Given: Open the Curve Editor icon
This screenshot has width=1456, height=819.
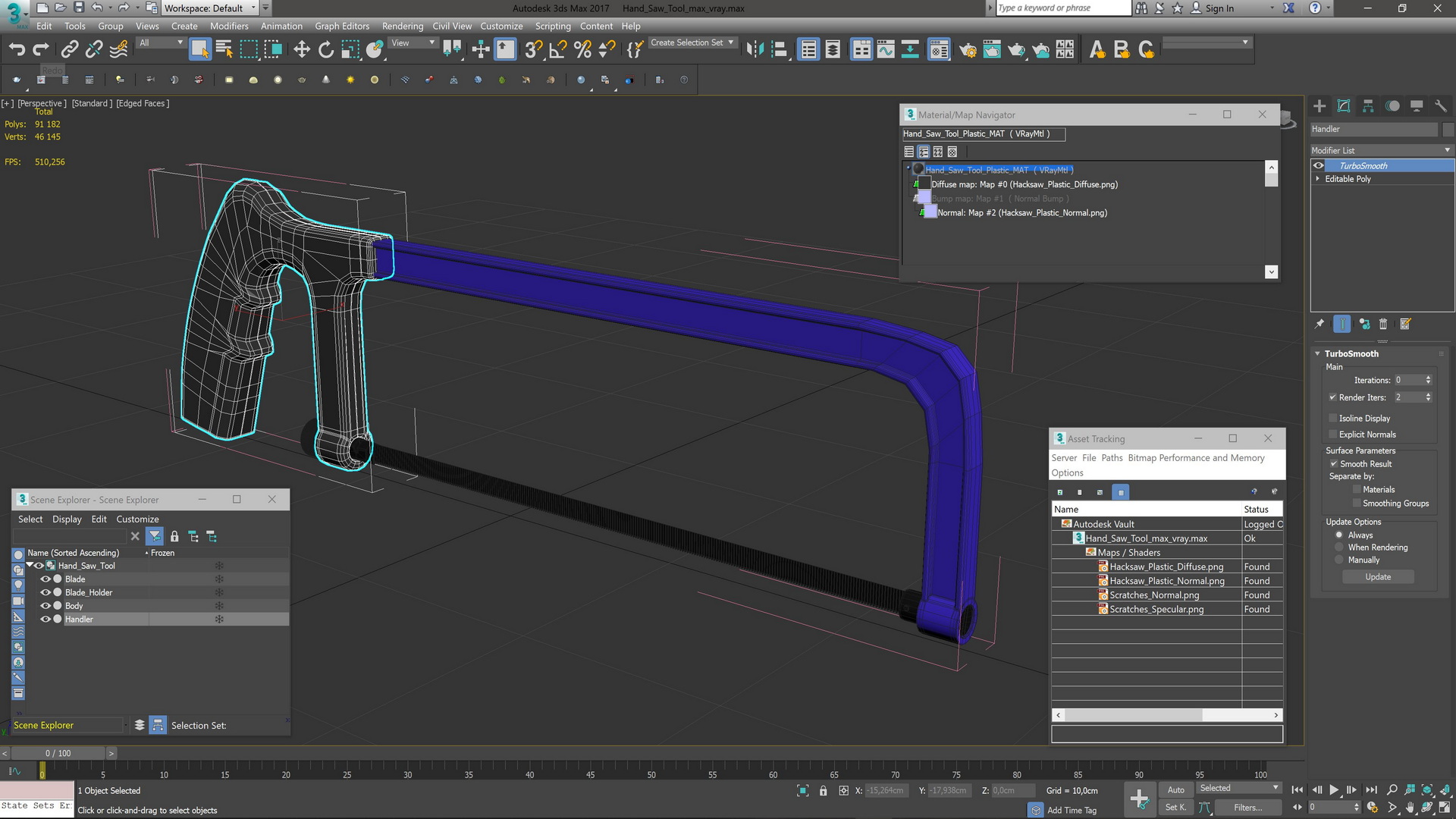Looking at the screenshot, I should [886, 50].
